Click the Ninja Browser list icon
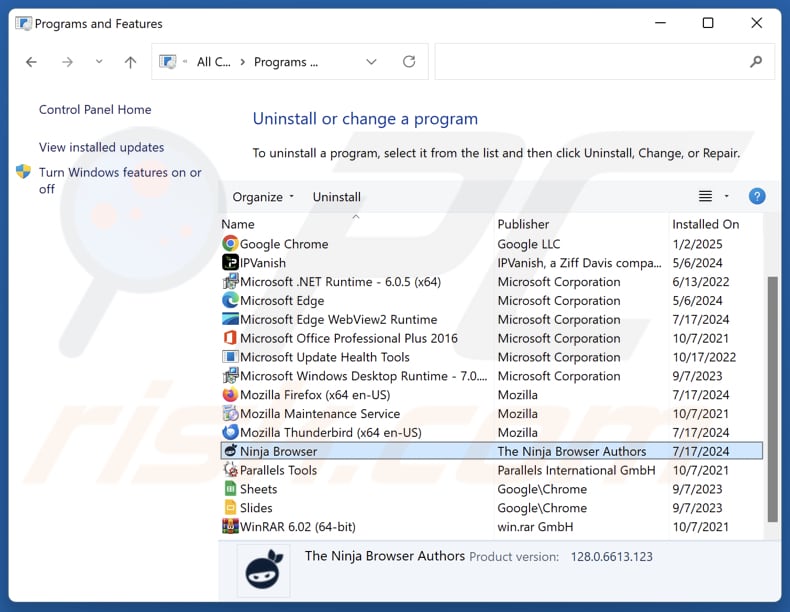This screenshot has height=612, width=790. 230,451
